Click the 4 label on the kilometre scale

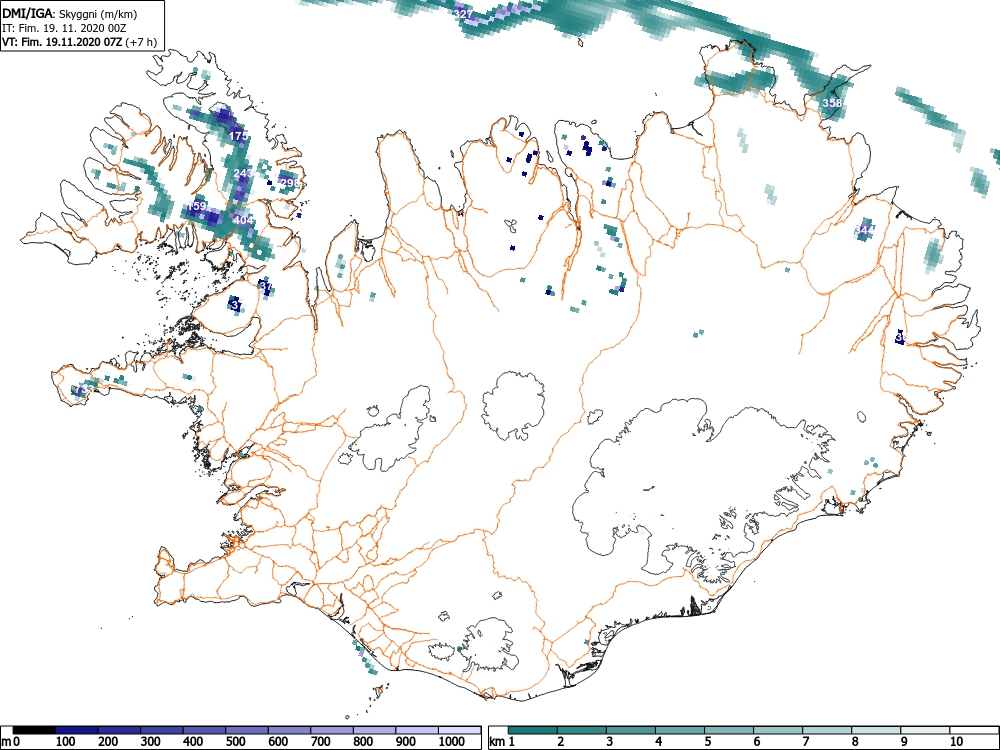tap(658, 742)
